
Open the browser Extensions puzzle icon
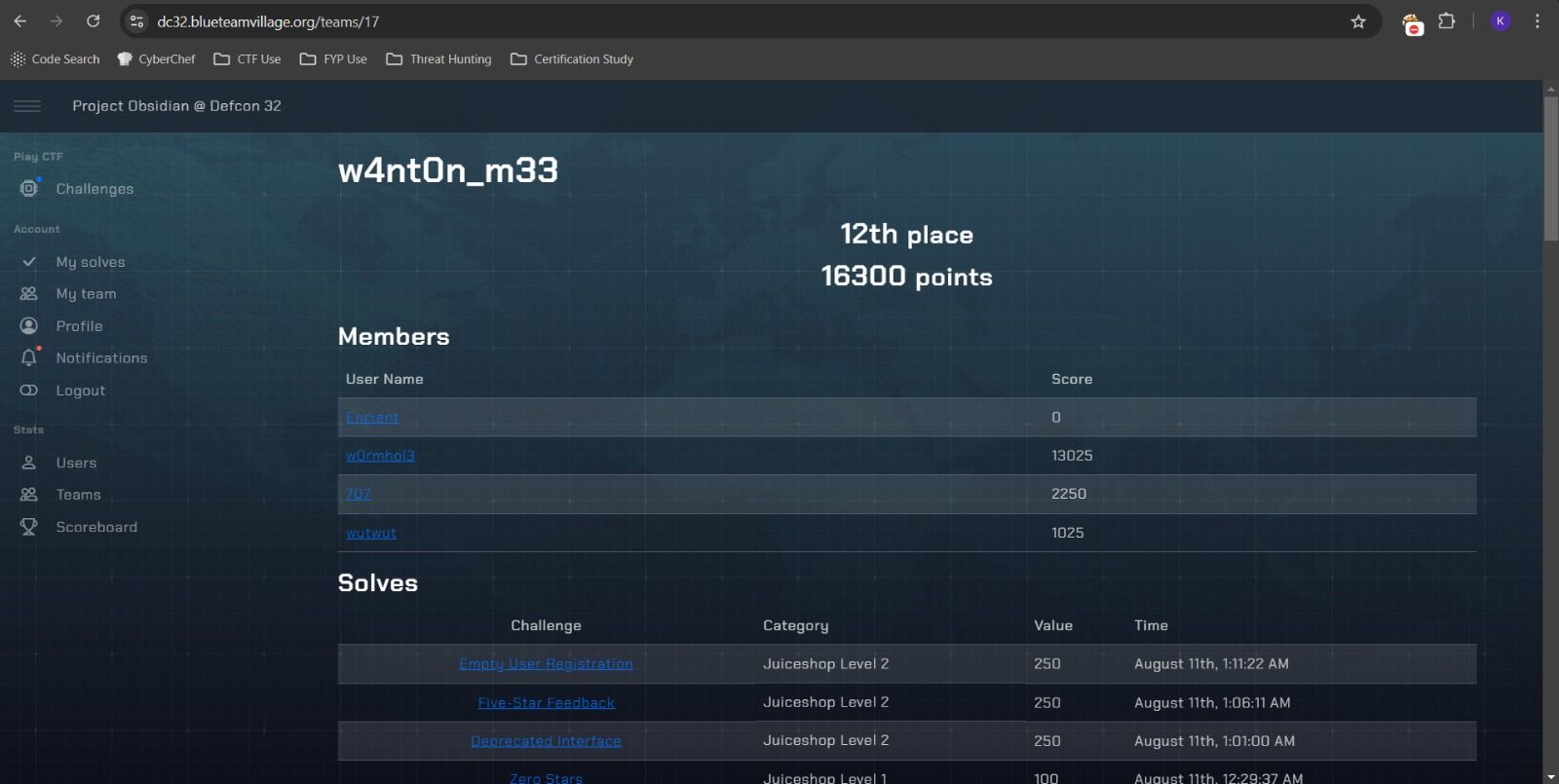(1447, 21)
